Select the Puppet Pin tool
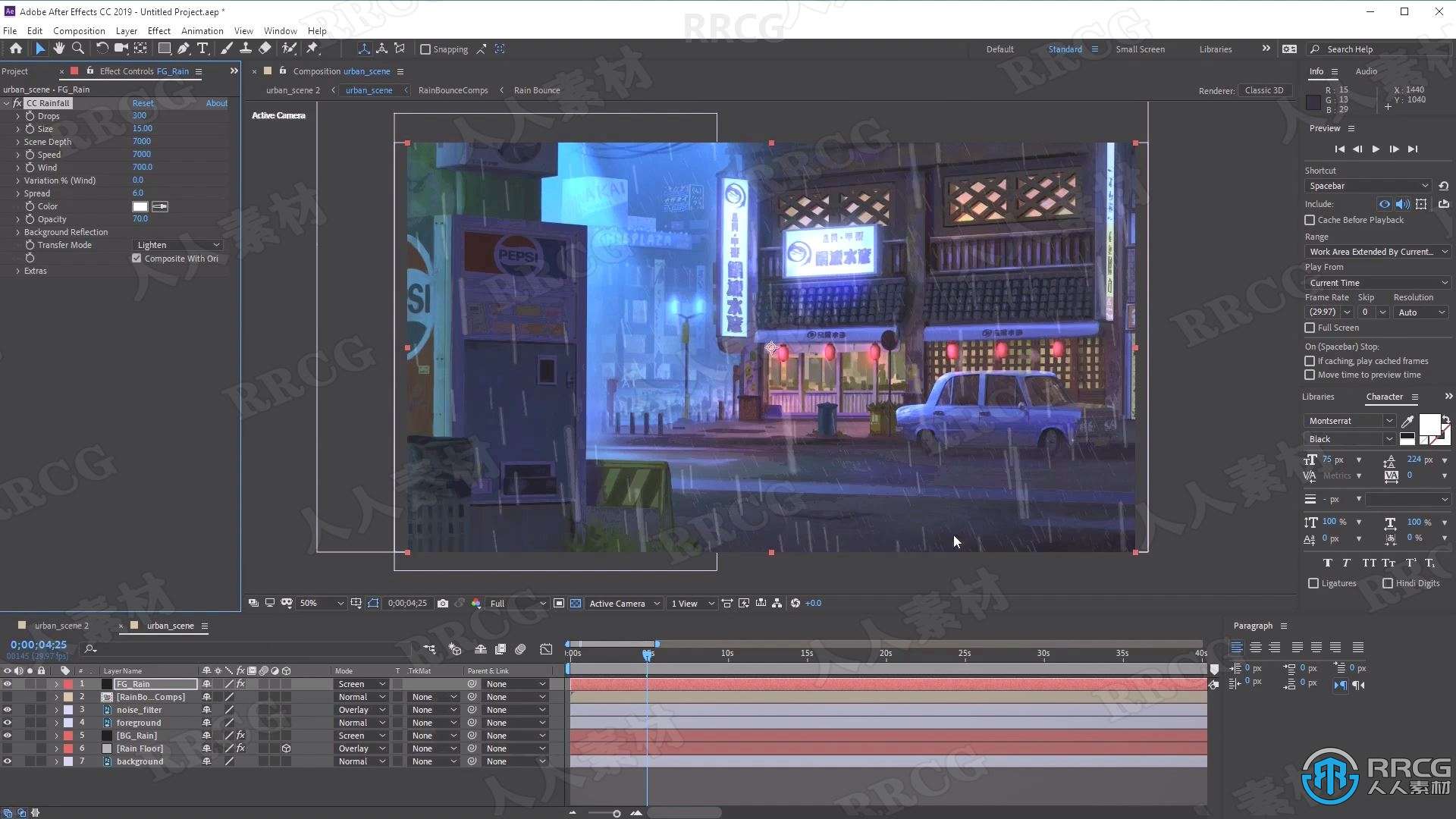Viewport: 1456px width, 819px height. 312,49
